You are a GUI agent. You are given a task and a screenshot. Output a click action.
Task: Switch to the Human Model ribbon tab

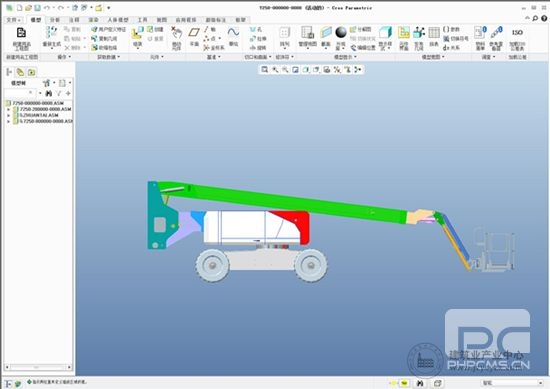(118, 20)
